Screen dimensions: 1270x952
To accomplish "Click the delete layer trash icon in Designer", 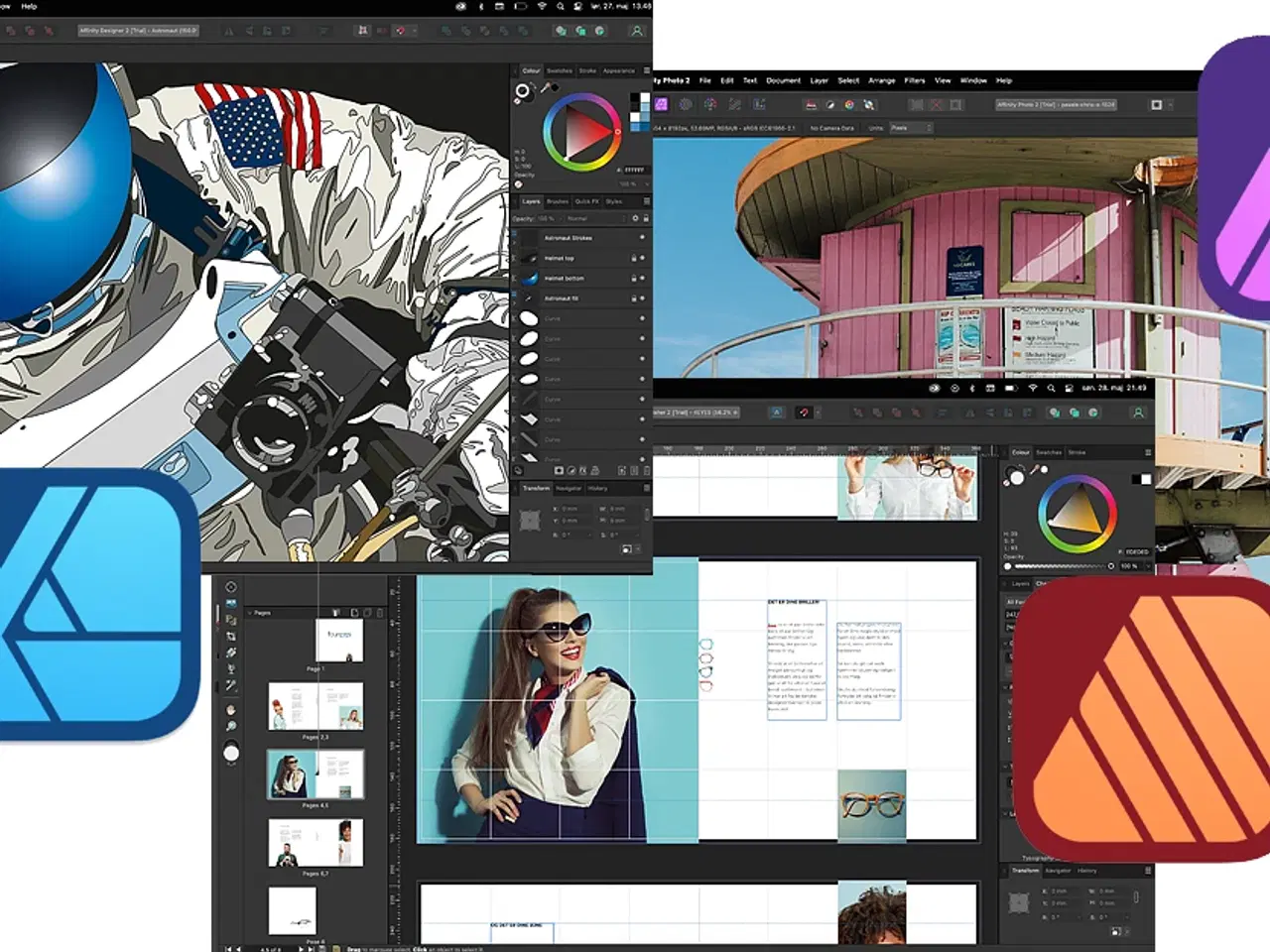I will (646, 470).
